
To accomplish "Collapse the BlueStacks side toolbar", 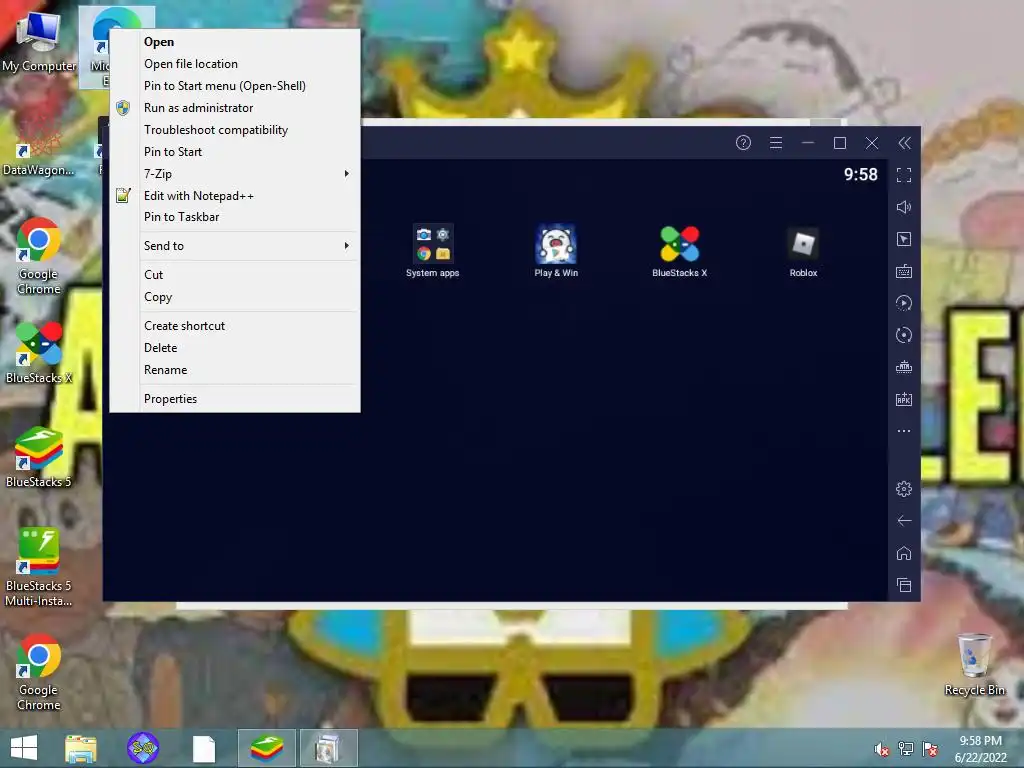I will [904, 143].
